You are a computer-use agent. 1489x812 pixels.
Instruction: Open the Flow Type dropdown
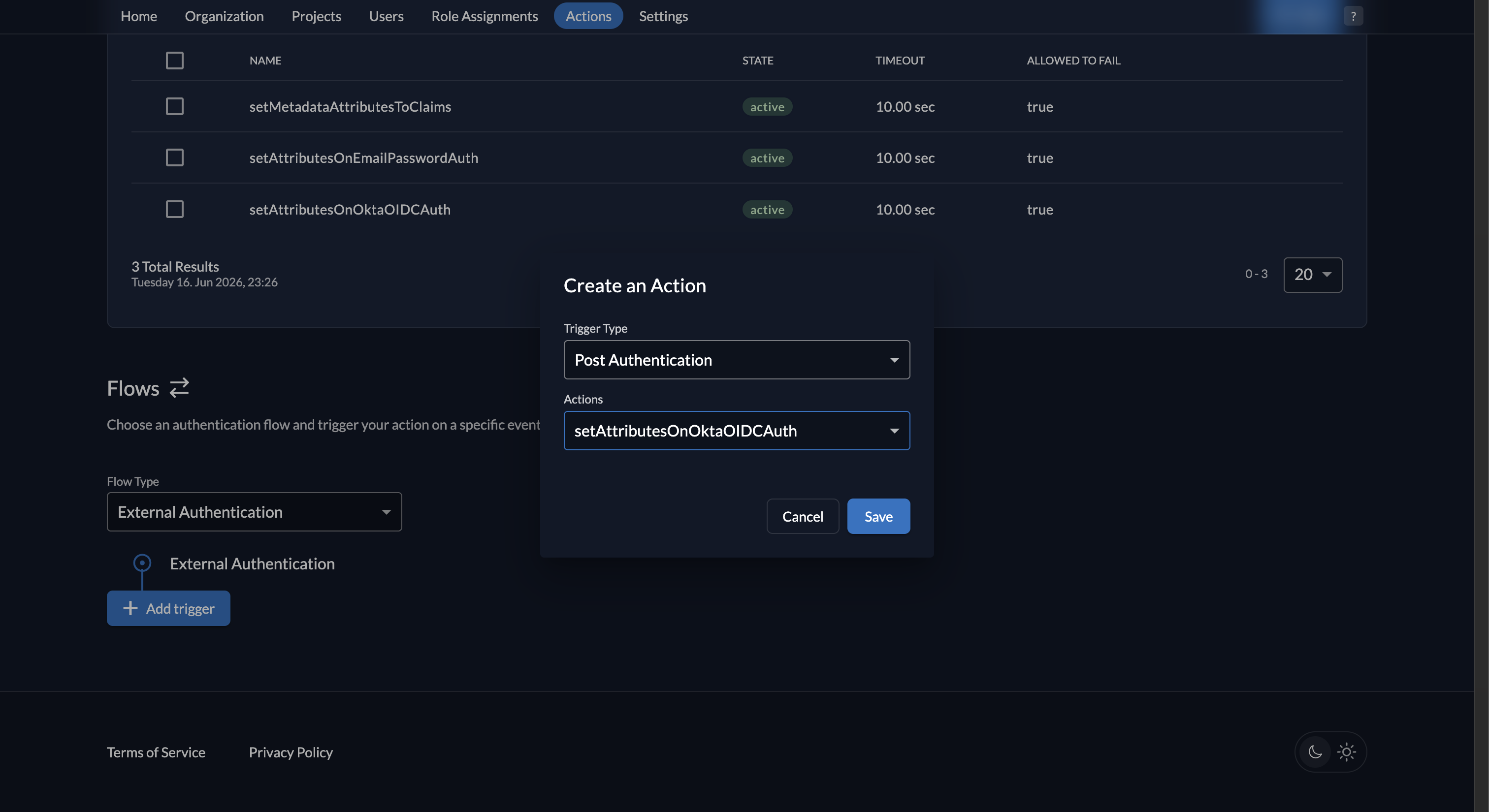pos(255,512)
